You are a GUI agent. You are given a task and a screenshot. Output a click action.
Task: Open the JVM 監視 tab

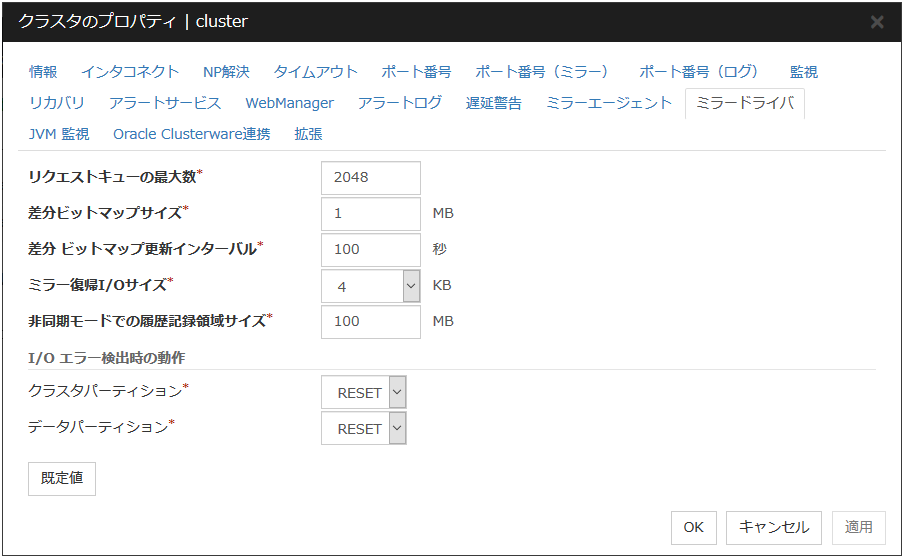(x=59, y=134)
